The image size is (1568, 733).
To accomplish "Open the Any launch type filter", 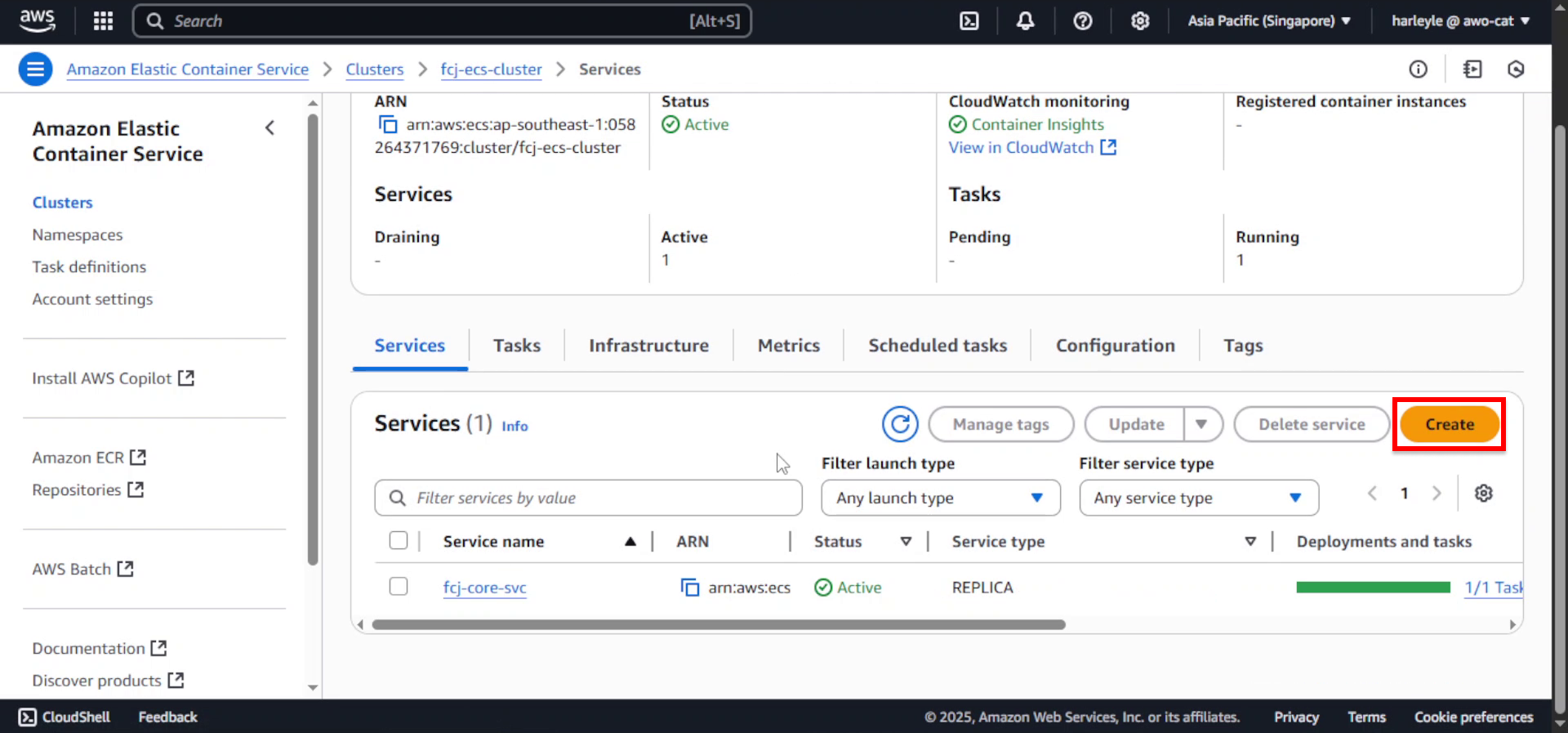I will pos(941,498).
